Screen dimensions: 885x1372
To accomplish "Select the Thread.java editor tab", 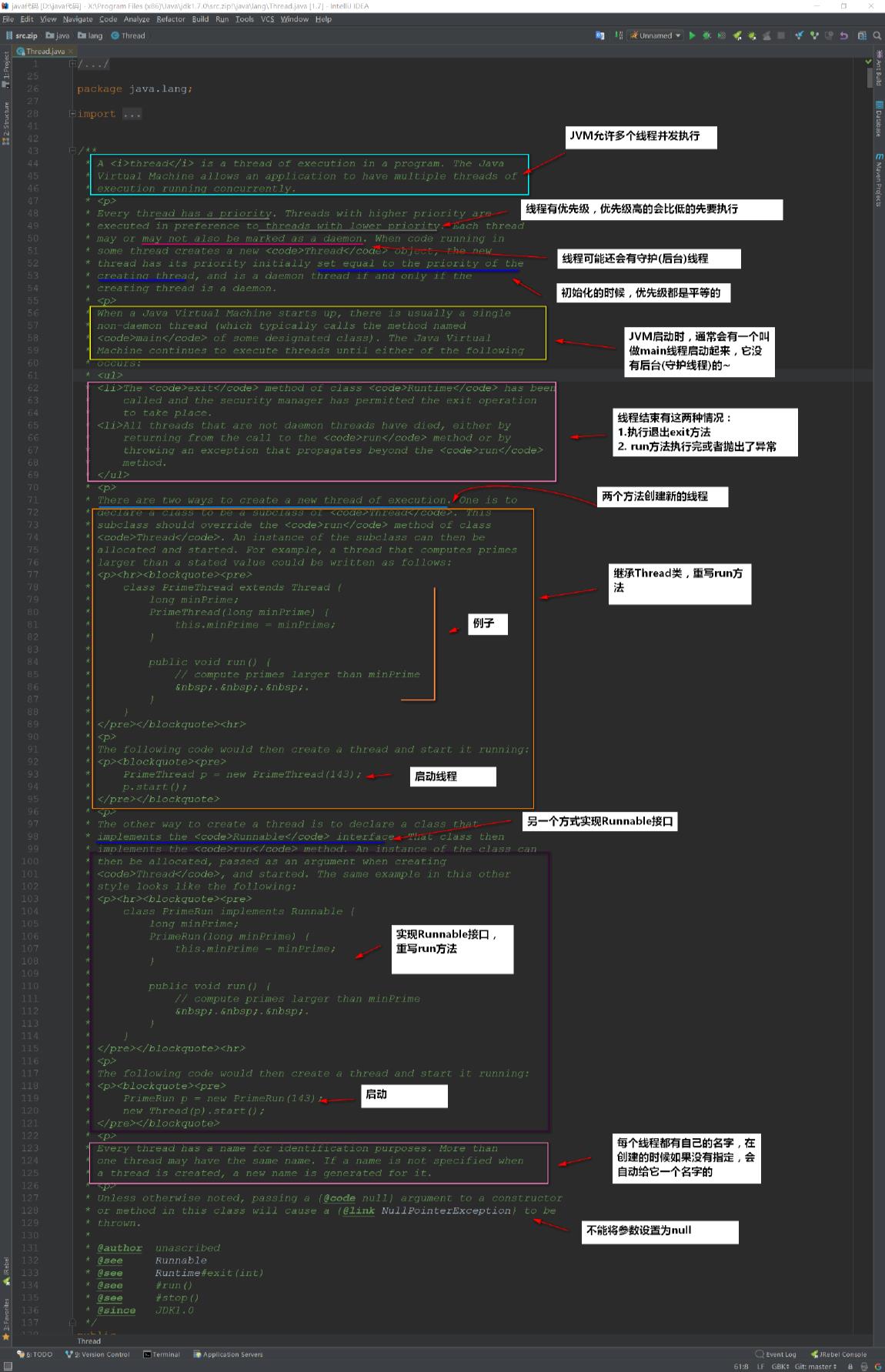I will (45, 52).
